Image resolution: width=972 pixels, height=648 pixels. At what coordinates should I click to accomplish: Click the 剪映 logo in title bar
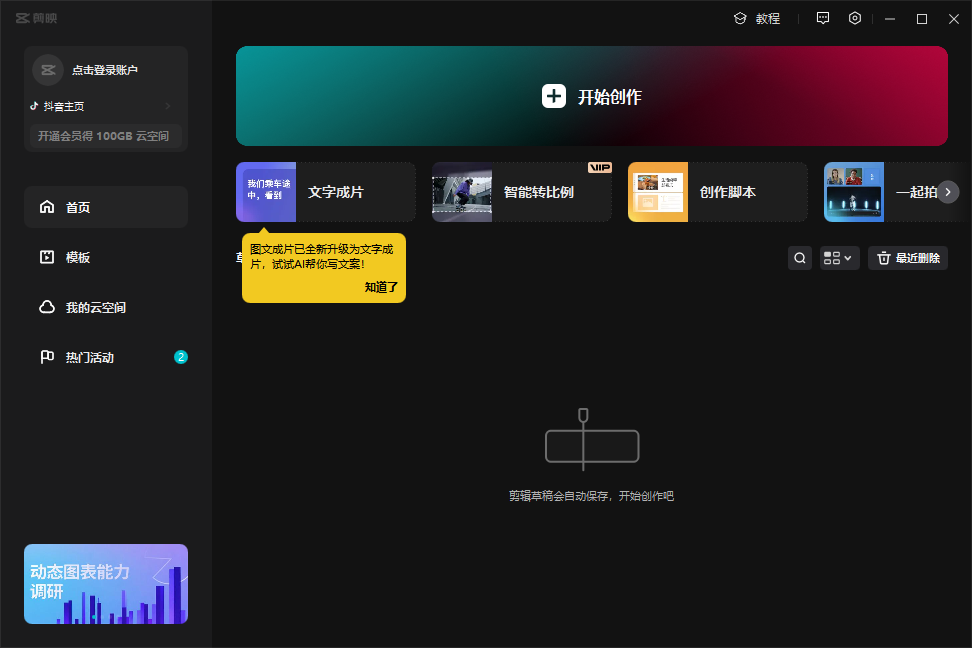point(37,18)
